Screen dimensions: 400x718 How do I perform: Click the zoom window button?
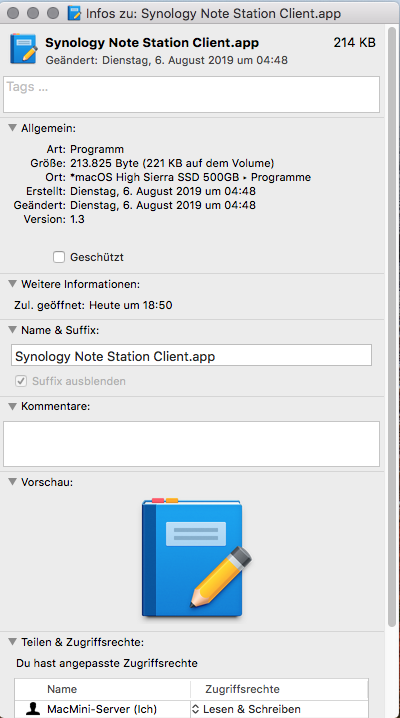pos(53,13)
